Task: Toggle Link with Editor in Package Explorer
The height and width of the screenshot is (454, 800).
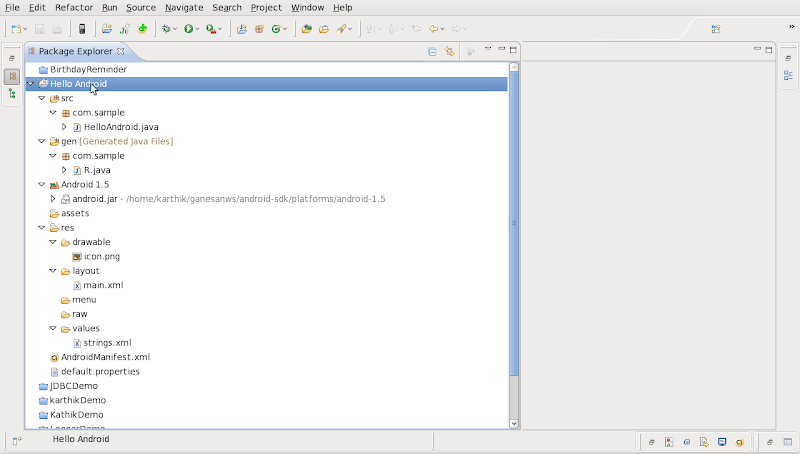Action: (449, 51)
